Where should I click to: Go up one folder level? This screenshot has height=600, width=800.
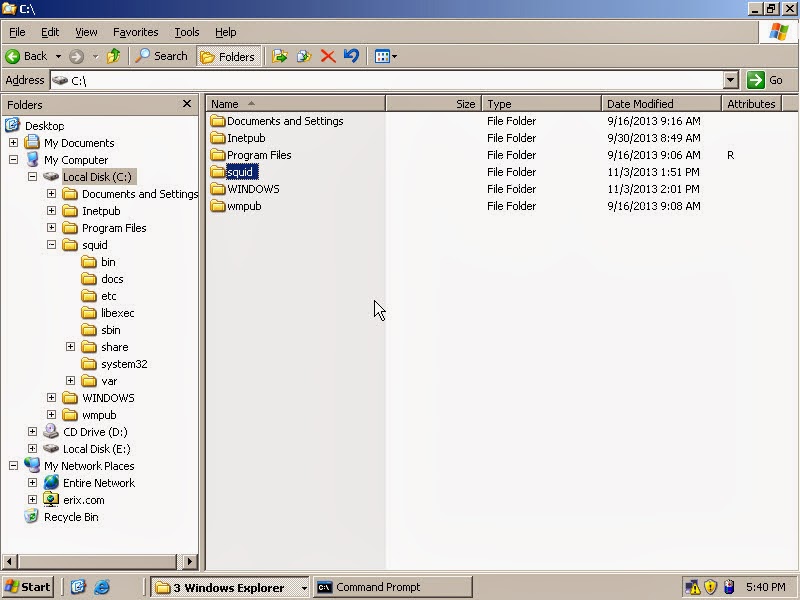pos(113,56)
